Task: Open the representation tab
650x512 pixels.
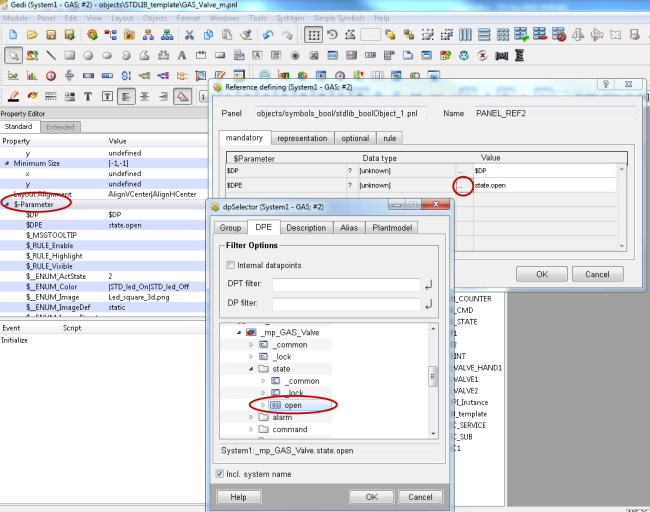Action: tap(301, 138)
